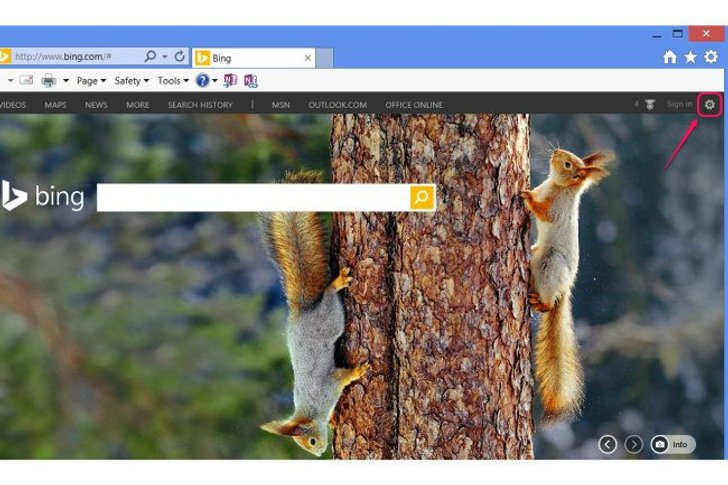Open the Safety menu
This screenshot has height=485, width=728.
coord(131,81)
